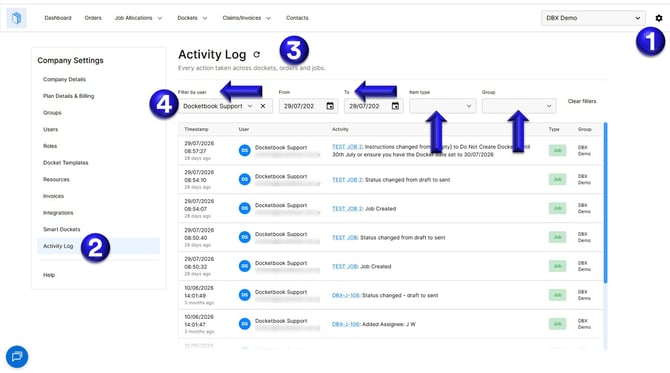Click the Job badge on the 14:01:47 row

point(557,324)
